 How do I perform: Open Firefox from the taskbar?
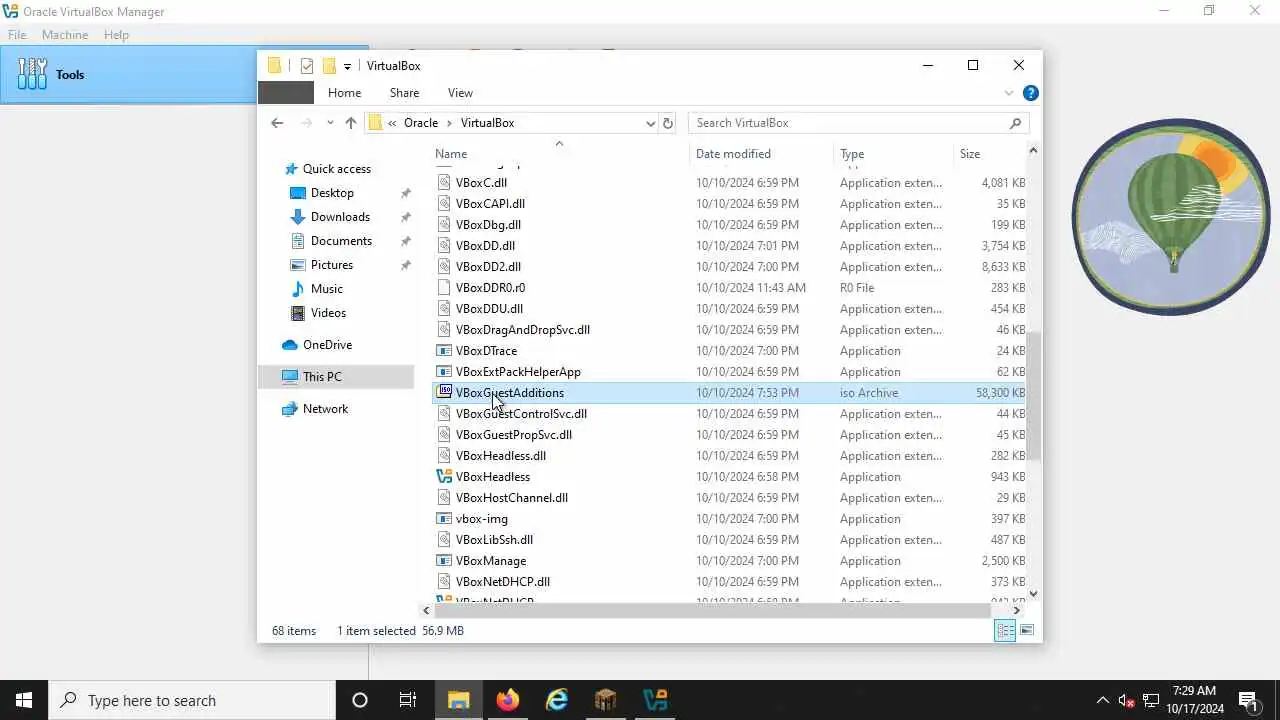pyautogui.click(x=508, y=700)
